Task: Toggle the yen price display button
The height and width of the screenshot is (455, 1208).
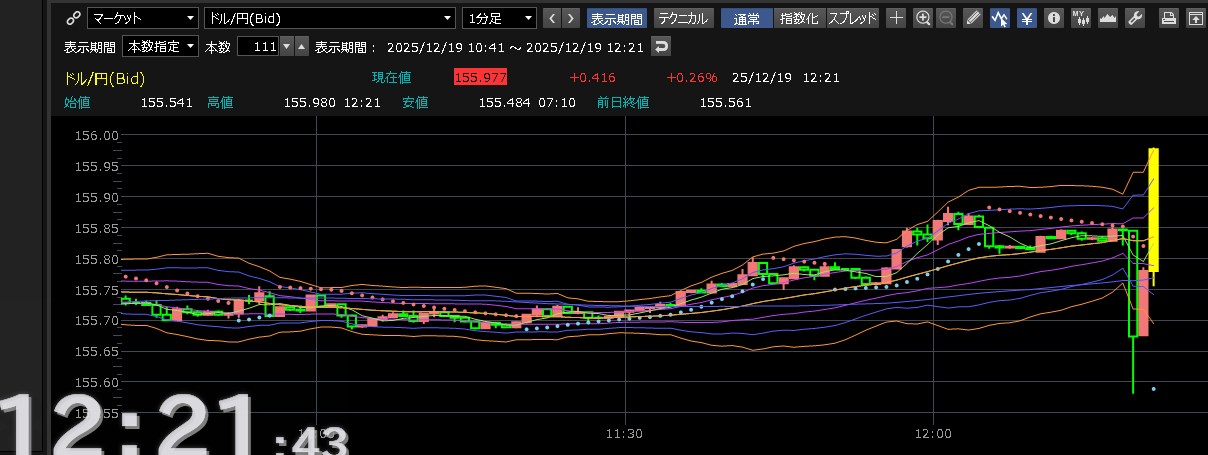Action: coord(1026,18)
